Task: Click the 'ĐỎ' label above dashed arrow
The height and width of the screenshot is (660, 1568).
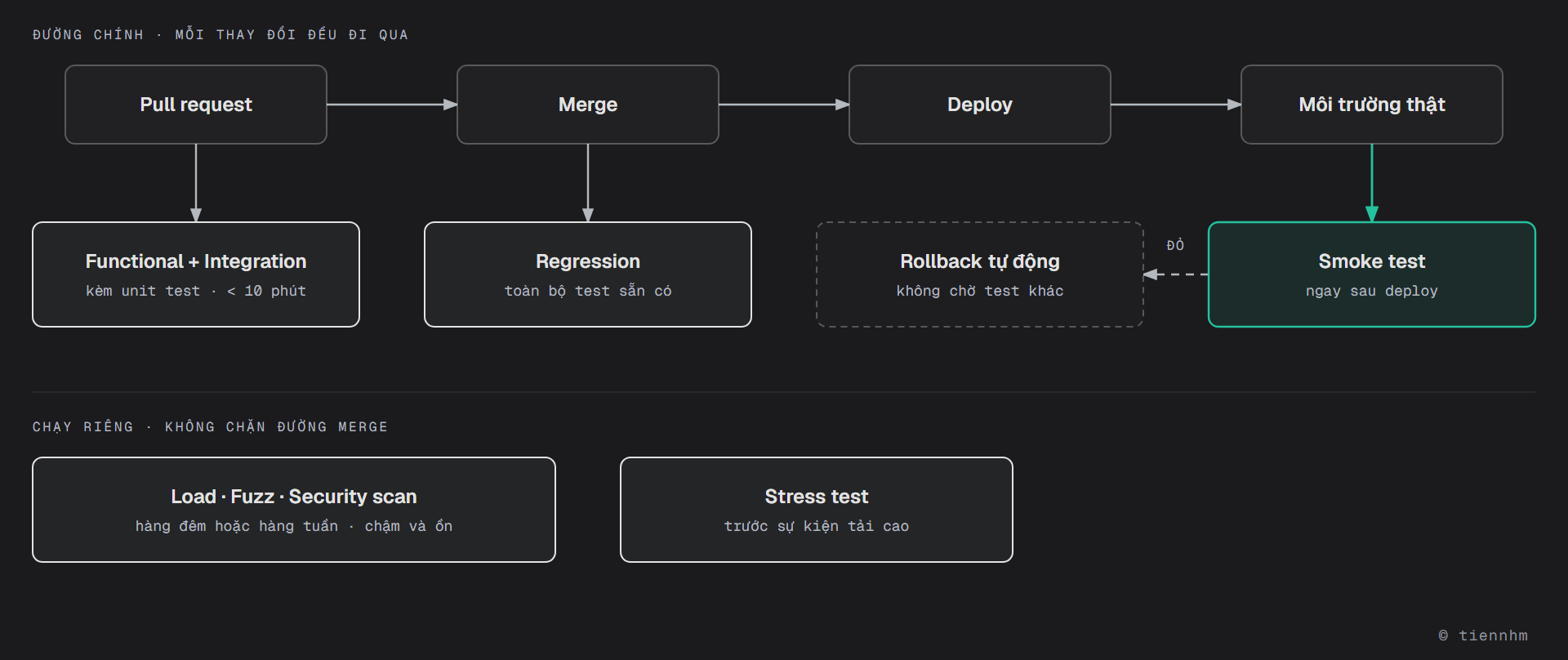Action: point(1175,245)
